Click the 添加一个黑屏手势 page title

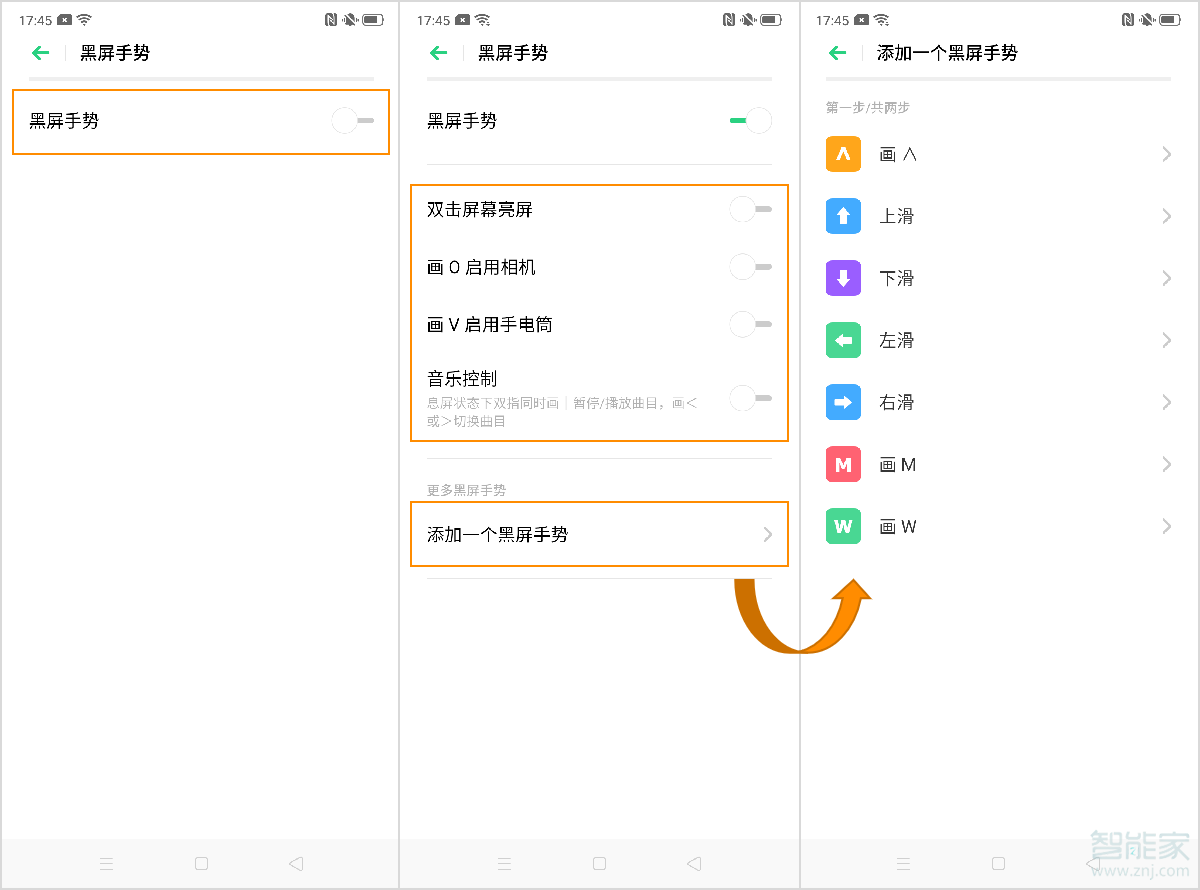coord(950,53)
